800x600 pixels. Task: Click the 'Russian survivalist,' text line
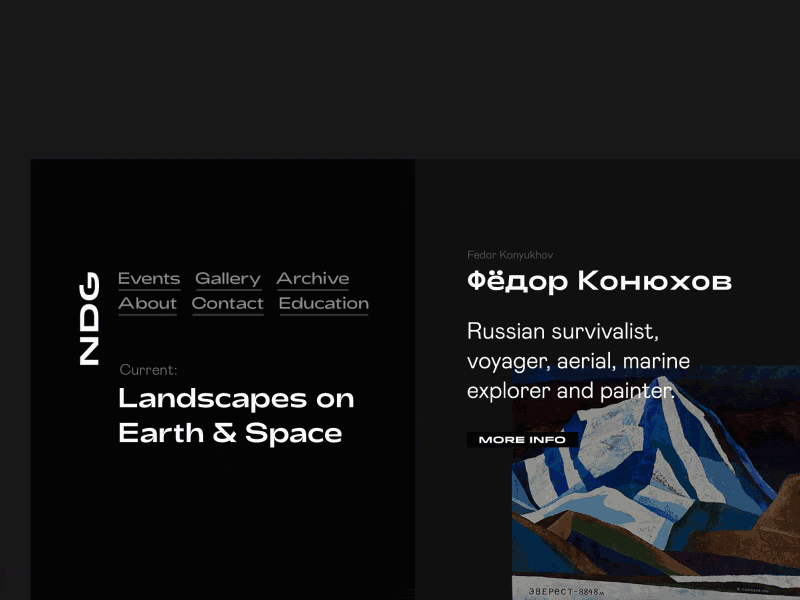[562, 331]
